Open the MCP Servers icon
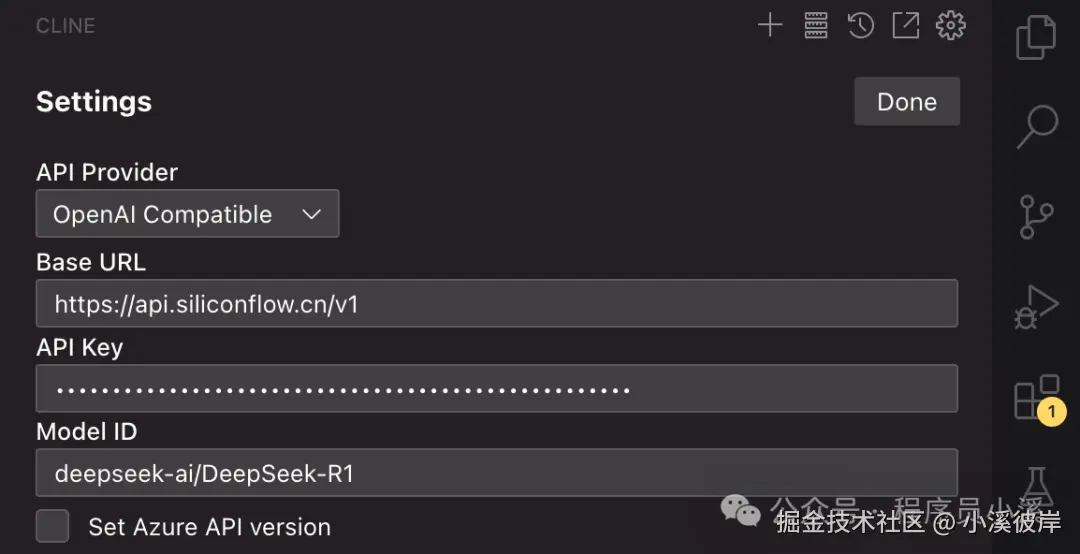 (816, 26)
